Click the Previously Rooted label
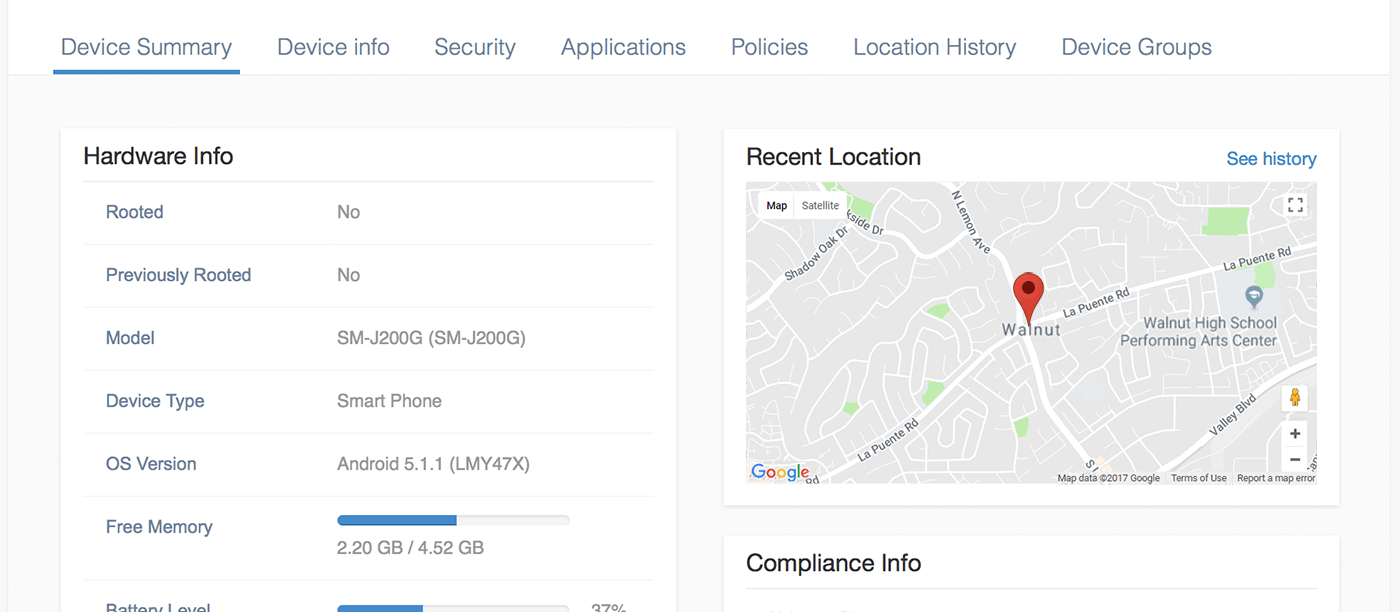Screen dimensions: 1400x612 [178, 275]
